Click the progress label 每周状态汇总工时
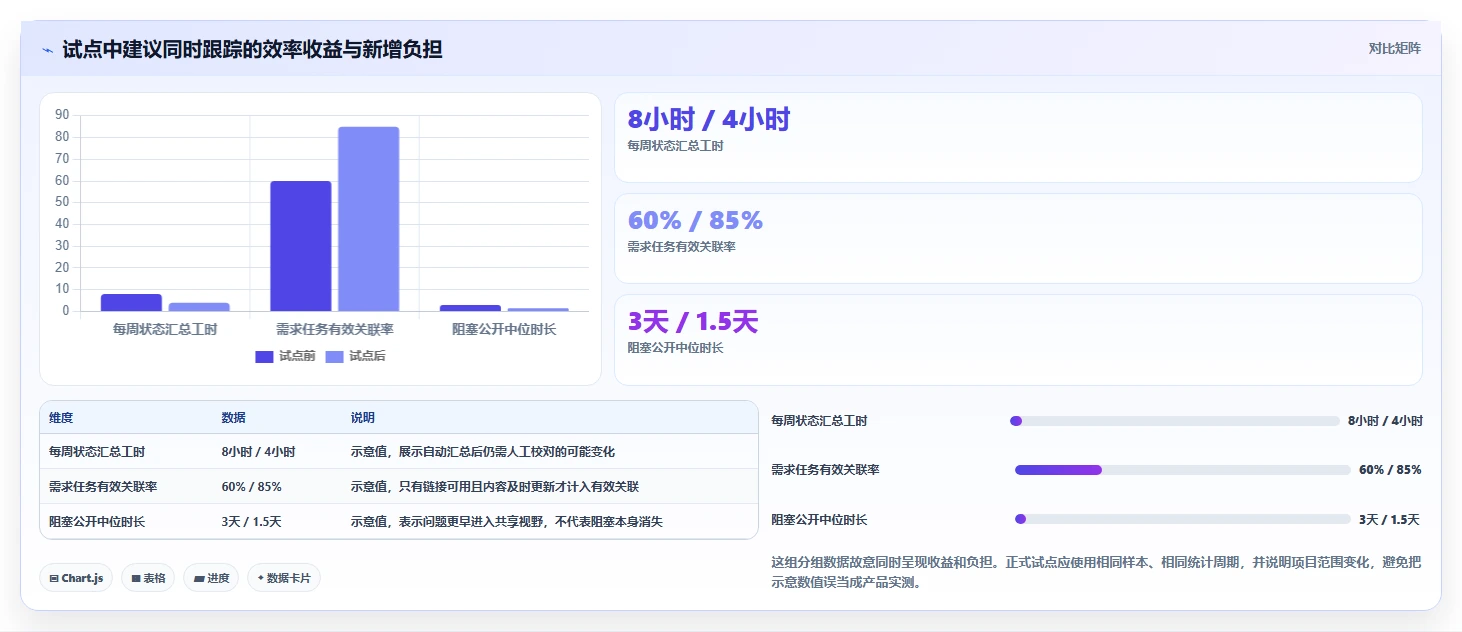 click(819, 421)
